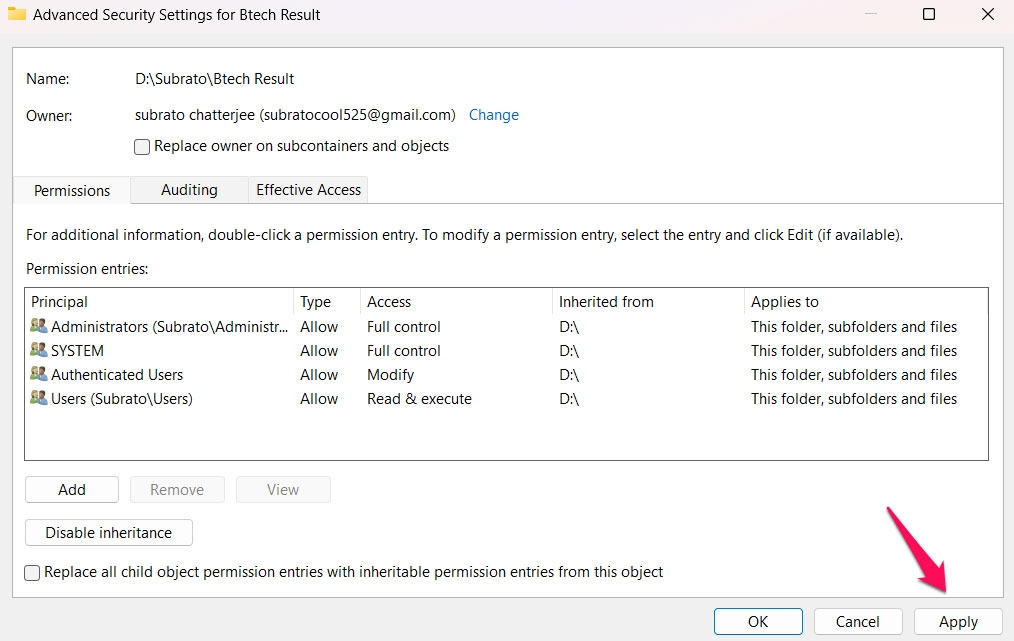Select the Users (Subrato\Users) entry name
The image size is (1014, 641).
[x=122, y=398]
